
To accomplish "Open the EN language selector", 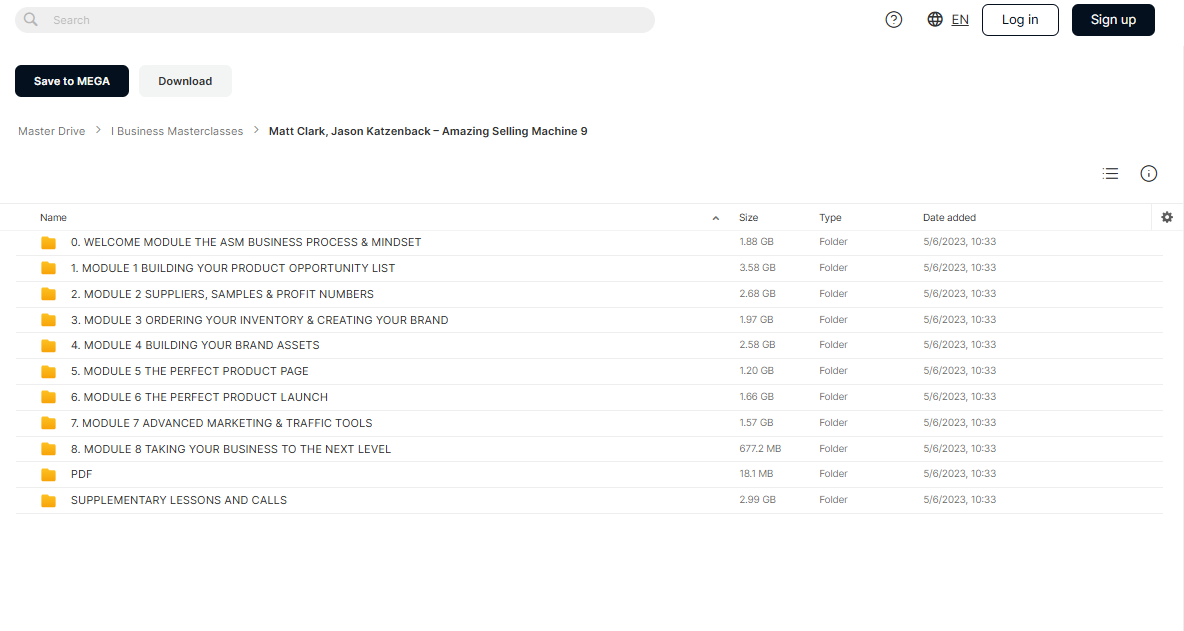I will point(960,20).
